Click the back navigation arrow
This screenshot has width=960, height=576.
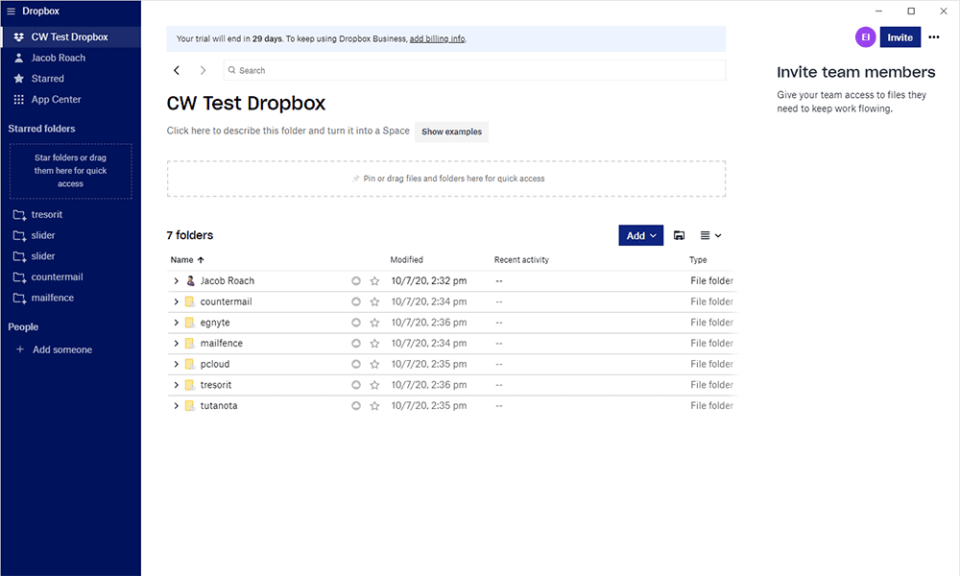177,70
